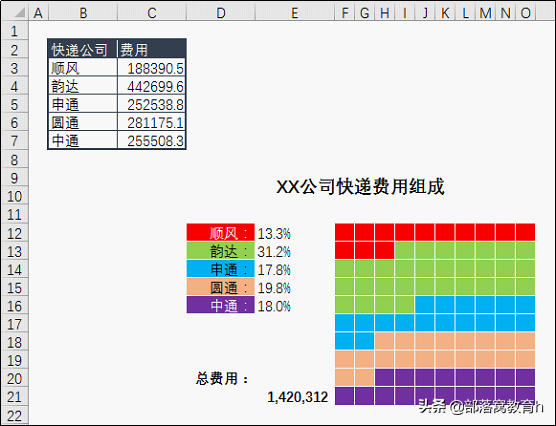Image resolution: width=556 pixels, height=426 pixels.
Task: Select column D header
Action: pos(221,13)
